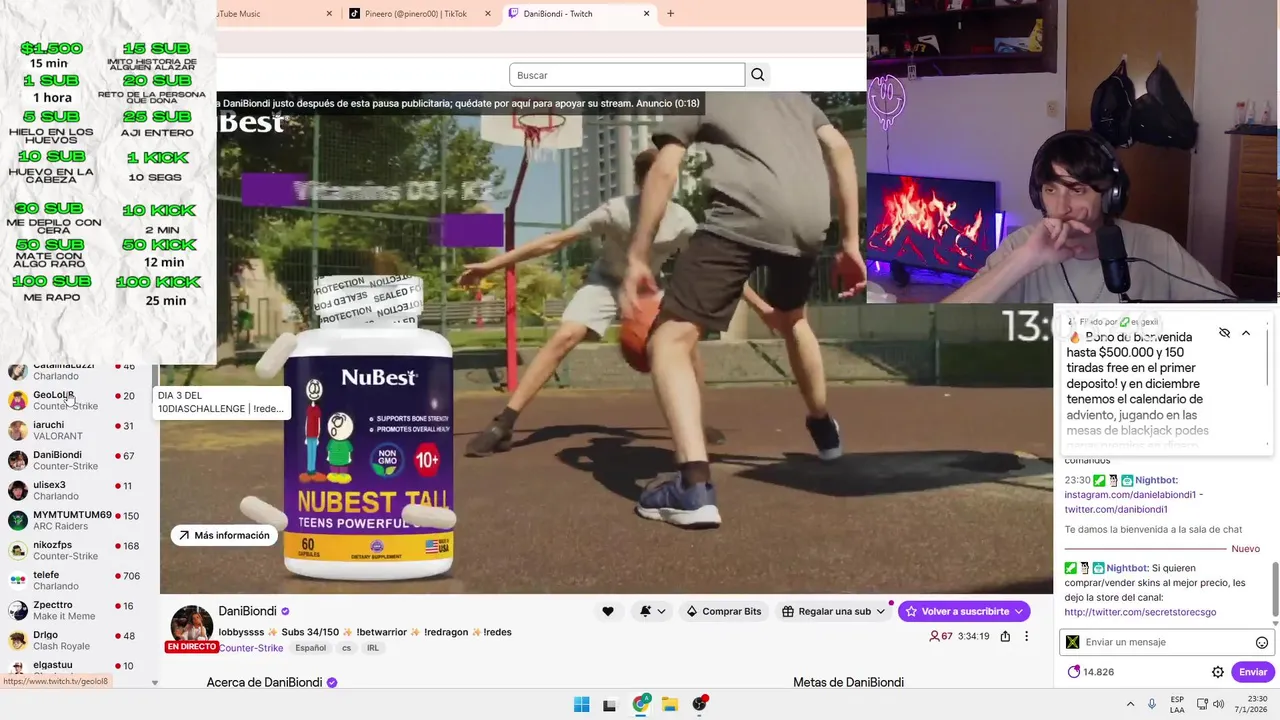Click the Metas de DaniBiondi heading
The image size is (1280, 720).
848,682
